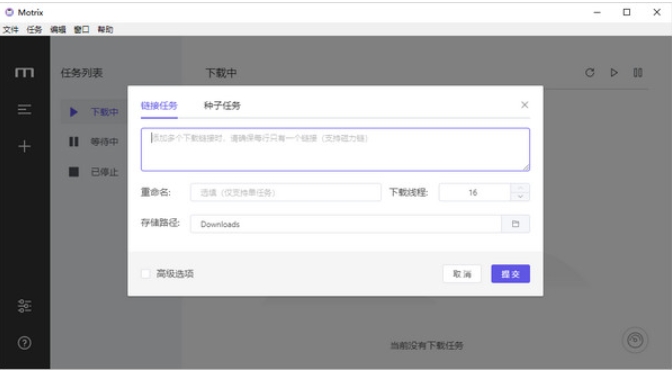Click the refresh task list icon

(x=590, y=72)
